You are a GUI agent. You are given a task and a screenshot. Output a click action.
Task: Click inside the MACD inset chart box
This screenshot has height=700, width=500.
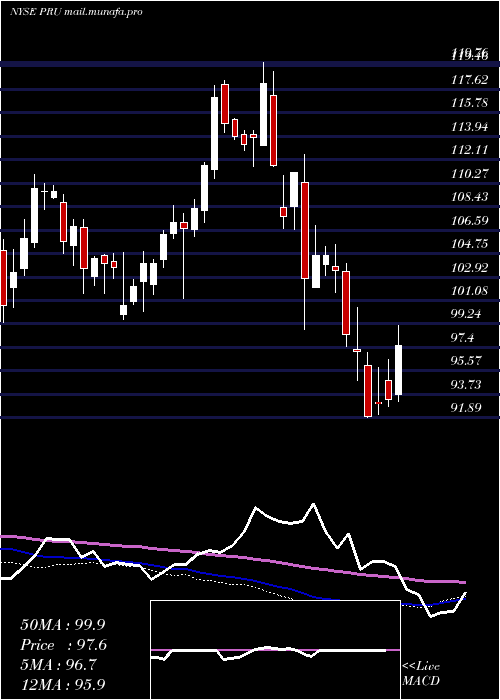tap(275, 650)
